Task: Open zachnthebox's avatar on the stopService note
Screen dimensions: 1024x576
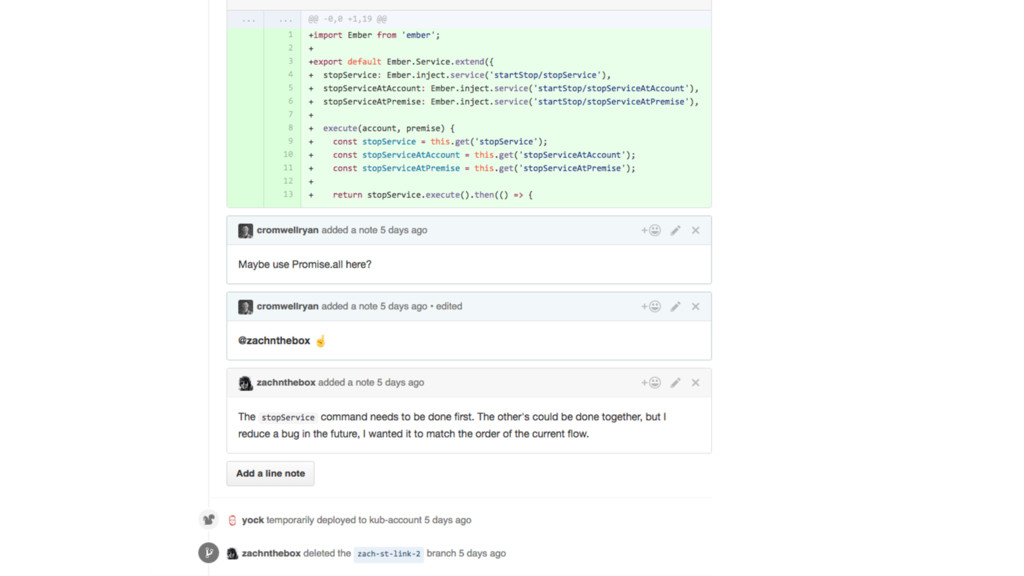Action: point(245,383)
